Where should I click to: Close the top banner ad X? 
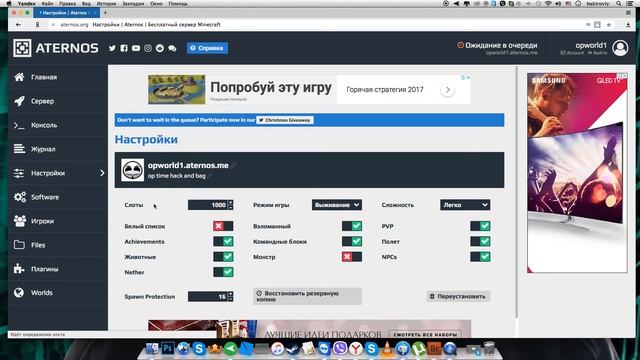[469, 77]
